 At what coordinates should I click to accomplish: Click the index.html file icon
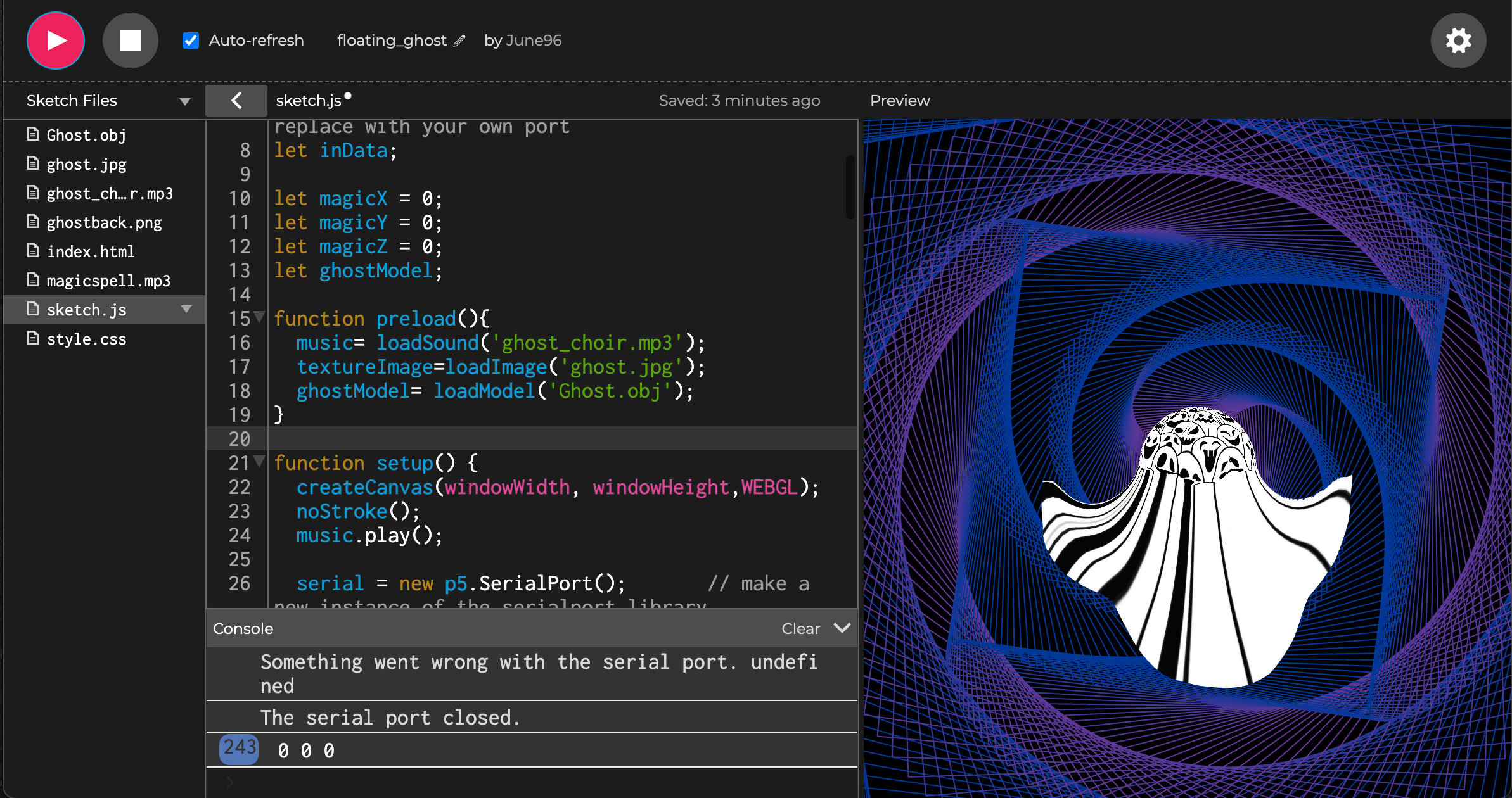(x=33, y=250)
